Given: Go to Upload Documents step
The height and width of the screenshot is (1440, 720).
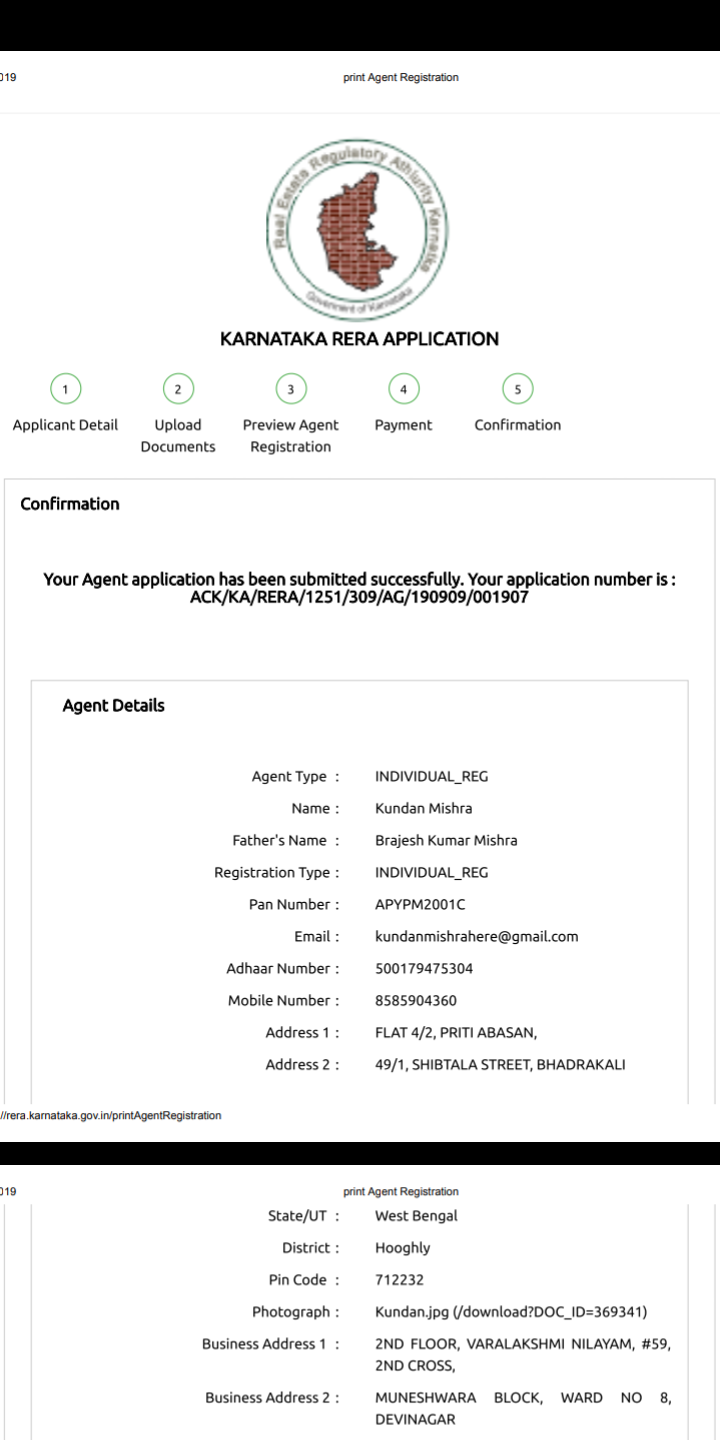Looking at the screenshot, I should pos(178,436).
